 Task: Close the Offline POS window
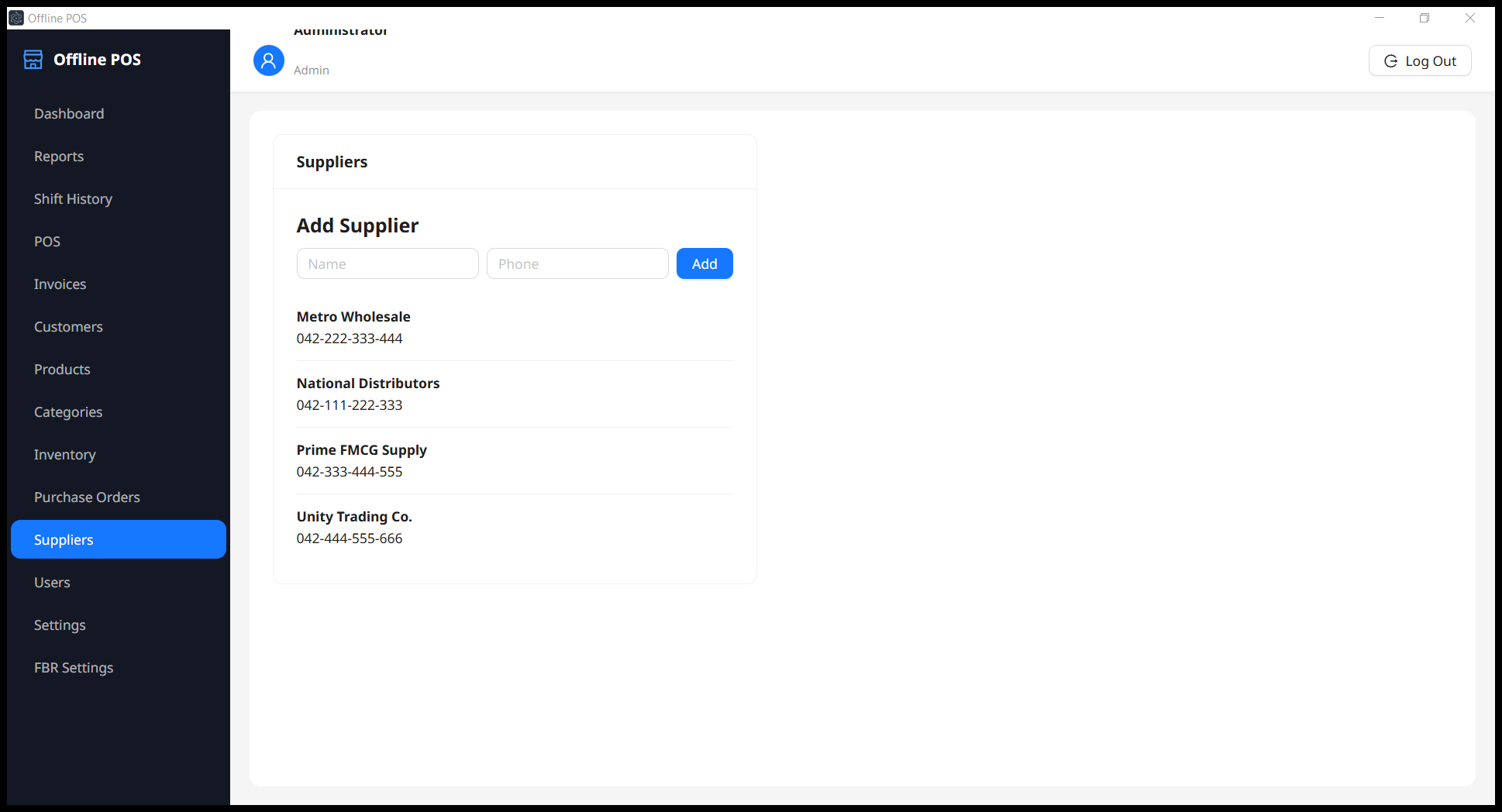click(x=1470, y=18)
